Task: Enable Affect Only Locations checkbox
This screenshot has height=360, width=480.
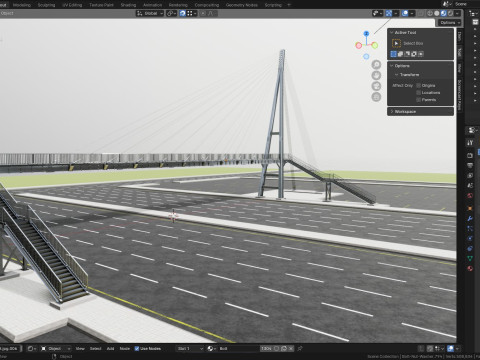Action: pyautogui.click(x=418, y=93)
